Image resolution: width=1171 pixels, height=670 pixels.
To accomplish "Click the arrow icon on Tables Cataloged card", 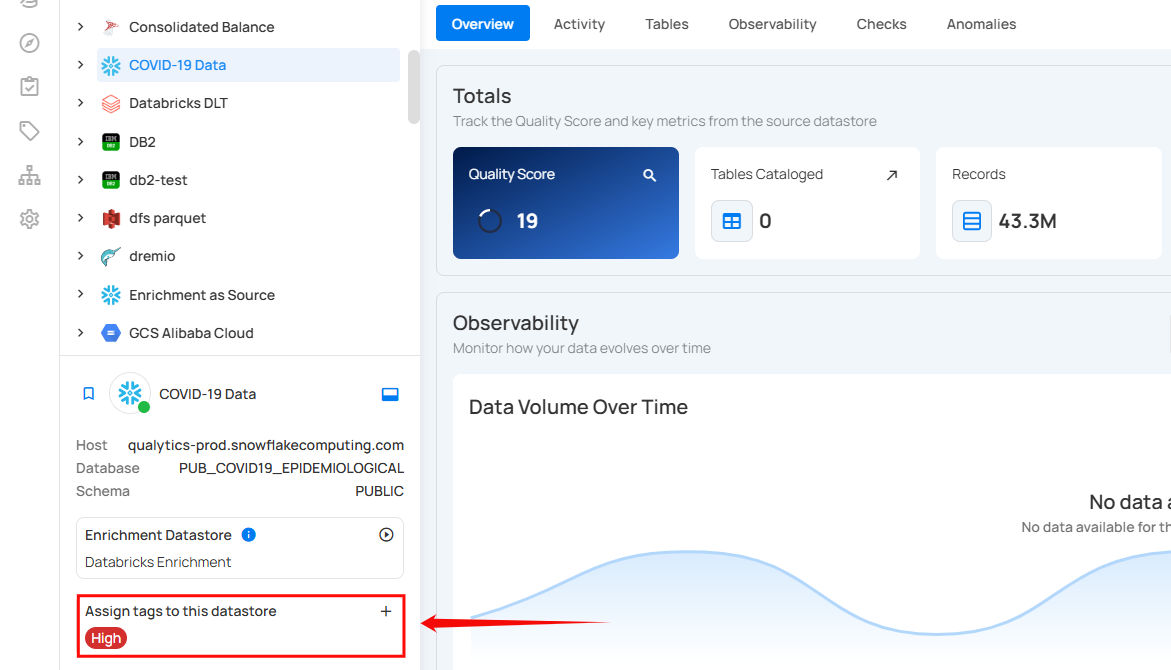I will coord(892,175).
